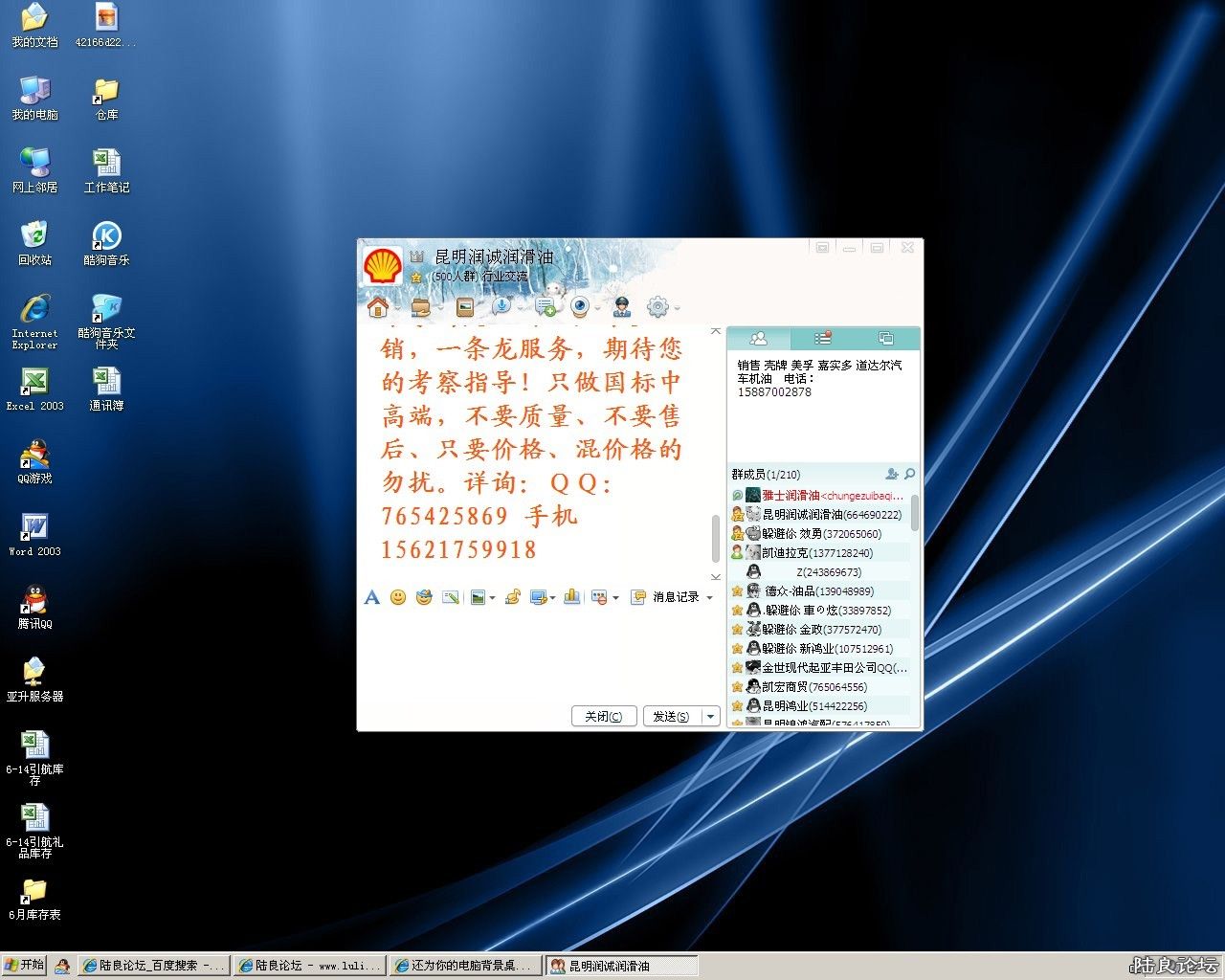
Task: Start a voice chat with the microphone icon
Action: [502, 306]
